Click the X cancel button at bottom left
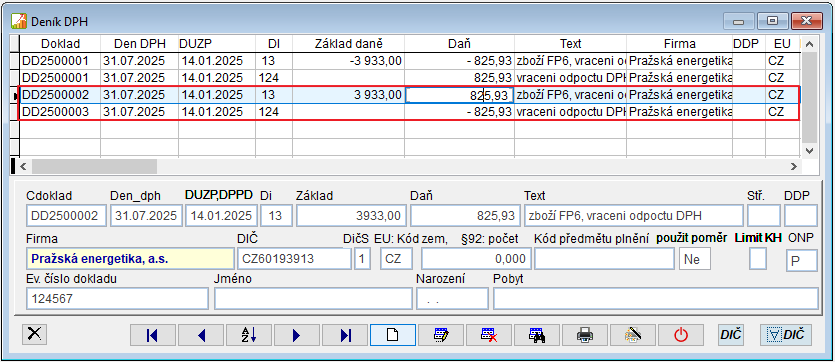 [34, 334]
